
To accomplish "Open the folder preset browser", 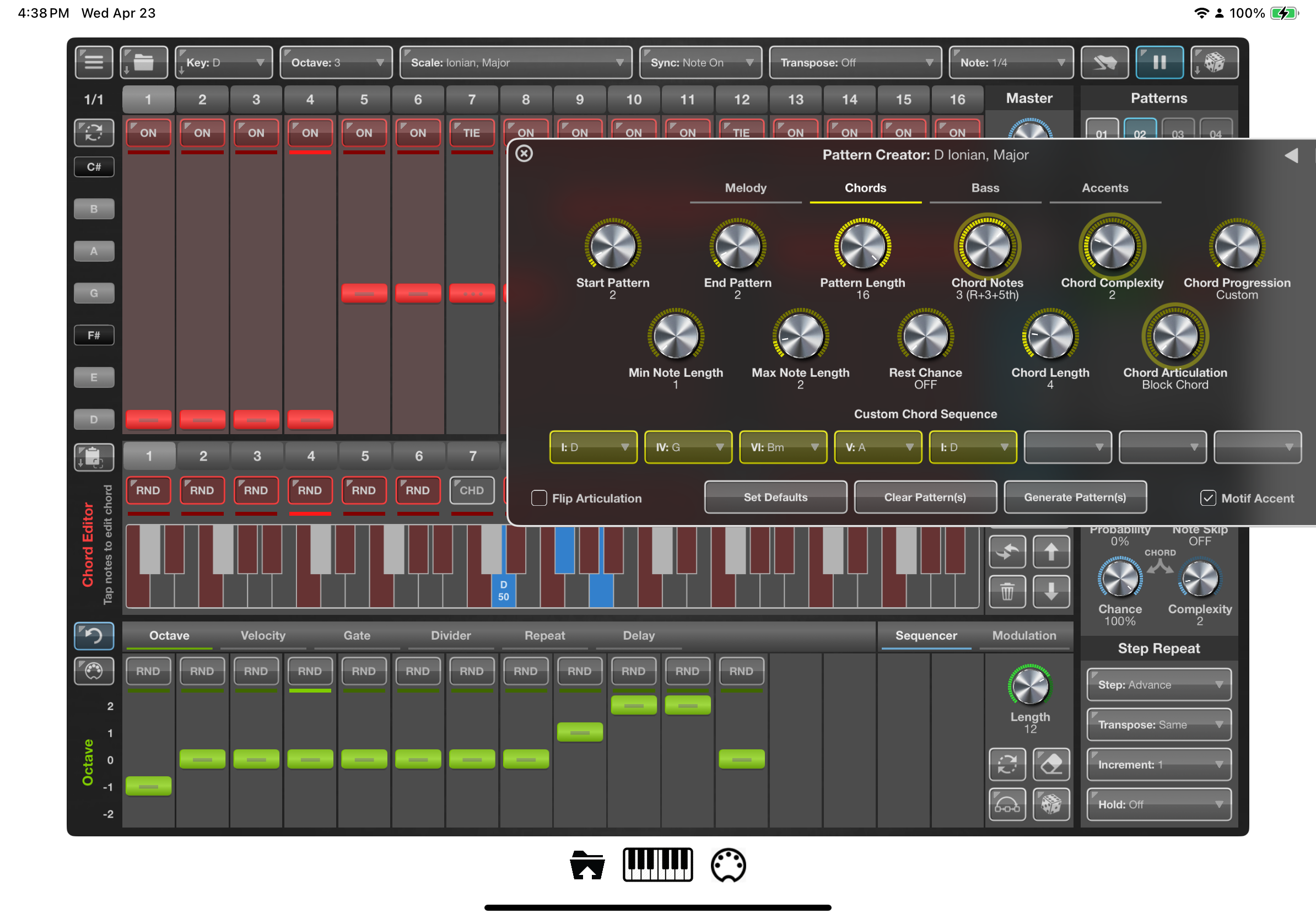I will pos(144,62).
